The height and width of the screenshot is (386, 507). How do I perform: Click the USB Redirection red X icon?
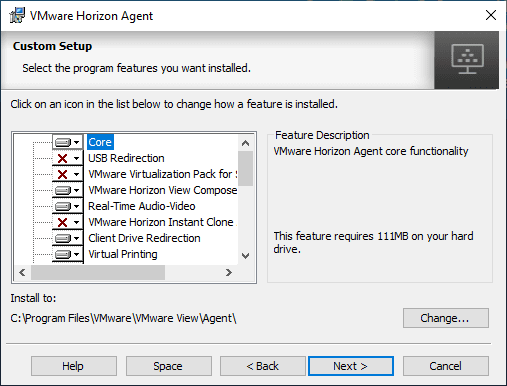tap(63, 158)
